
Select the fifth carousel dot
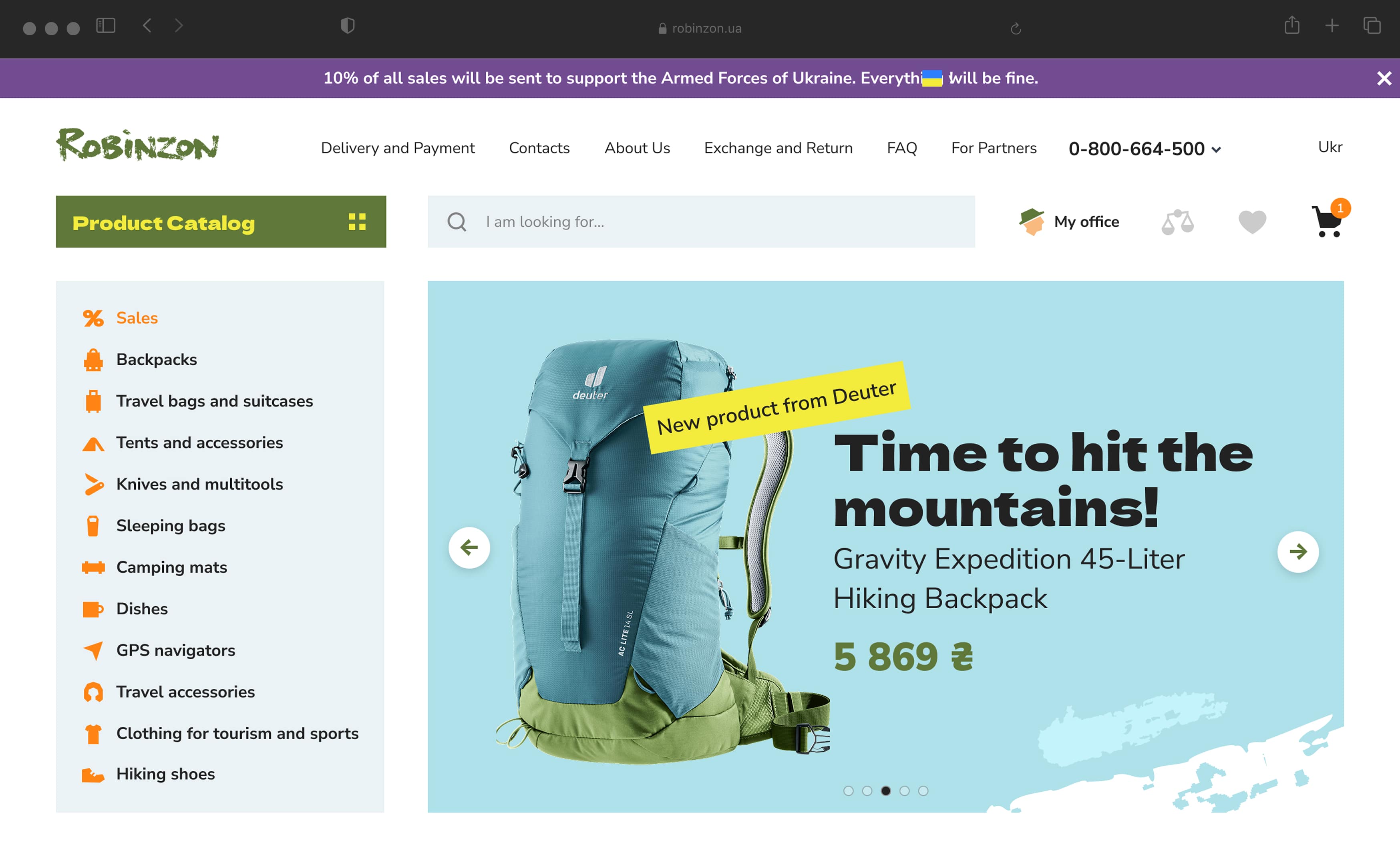click(923, 791)
